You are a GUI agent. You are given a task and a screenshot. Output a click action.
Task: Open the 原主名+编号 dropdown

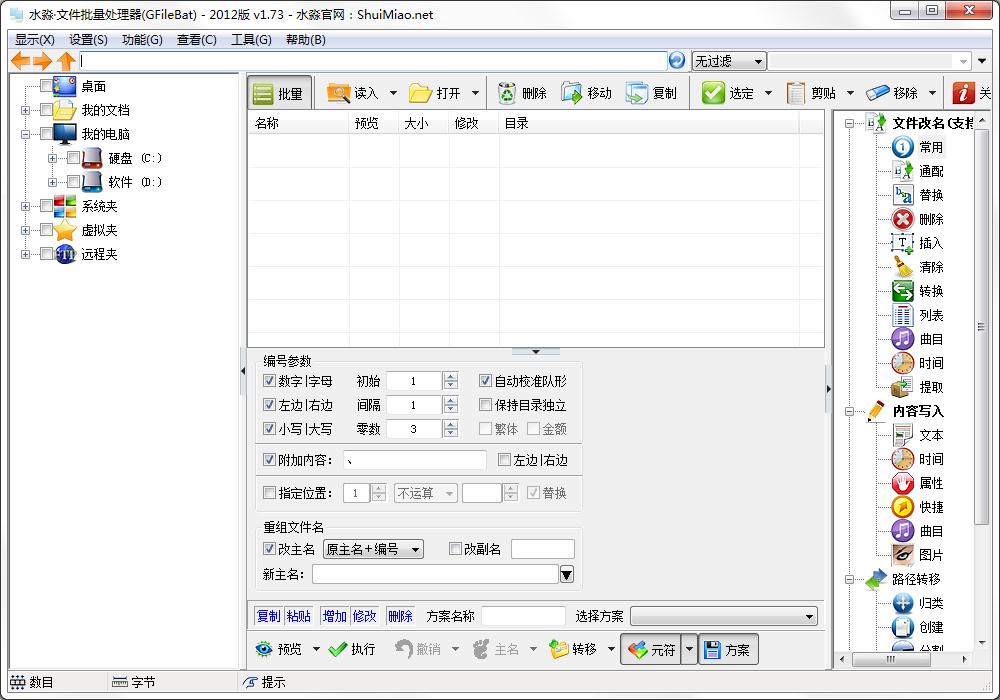click(373, 549)
